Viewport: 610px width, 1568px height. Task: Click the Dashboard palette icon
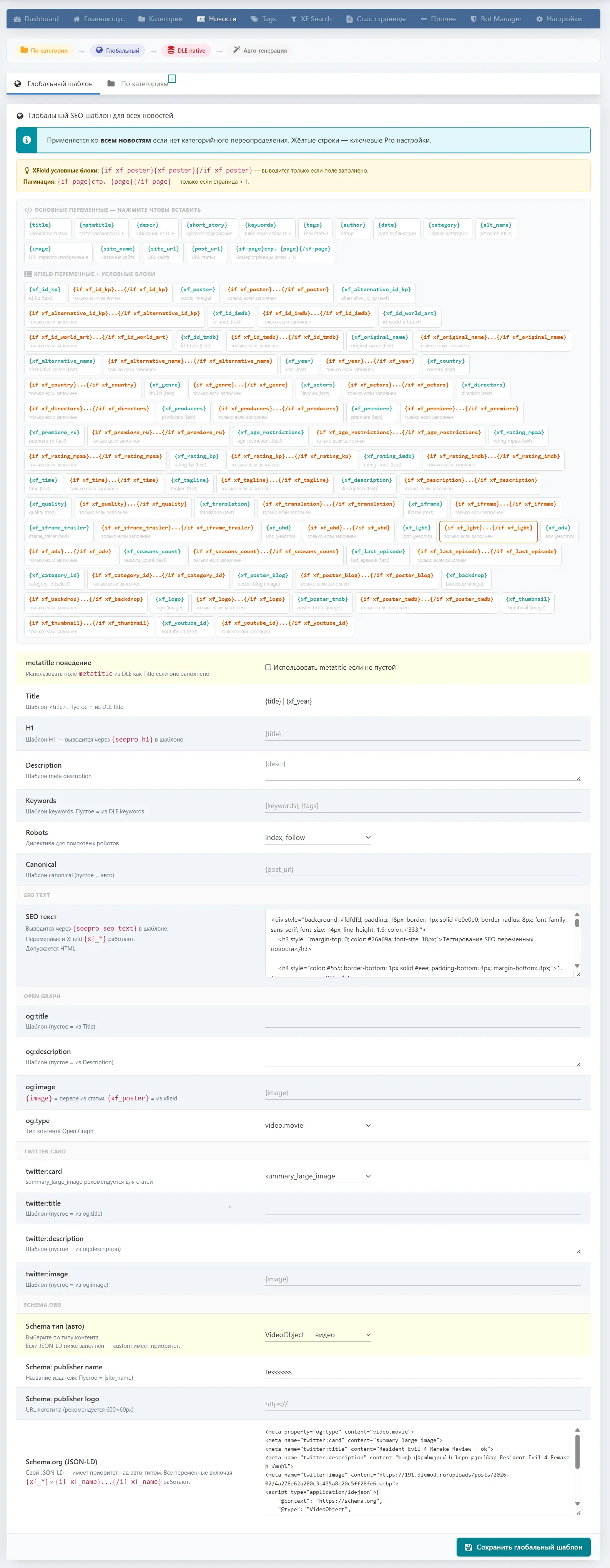coord(17,19)
